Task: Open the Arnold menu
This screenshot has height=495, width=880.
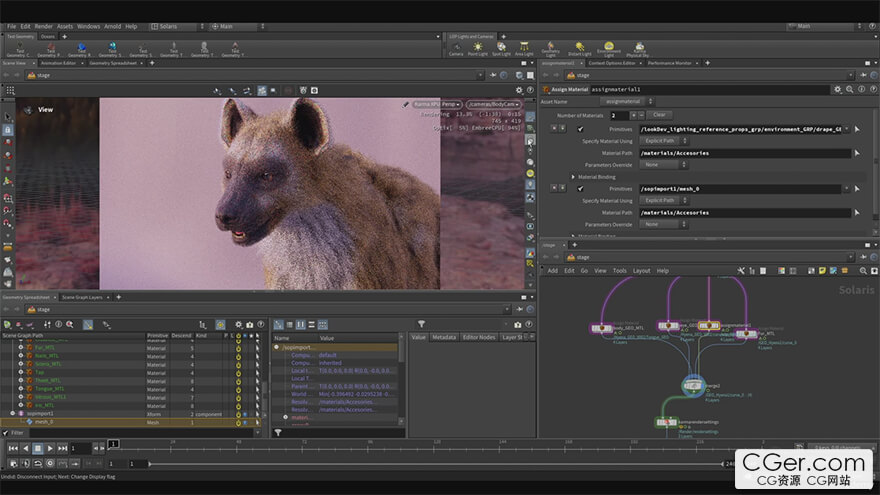Action: [x=111, y=26]
